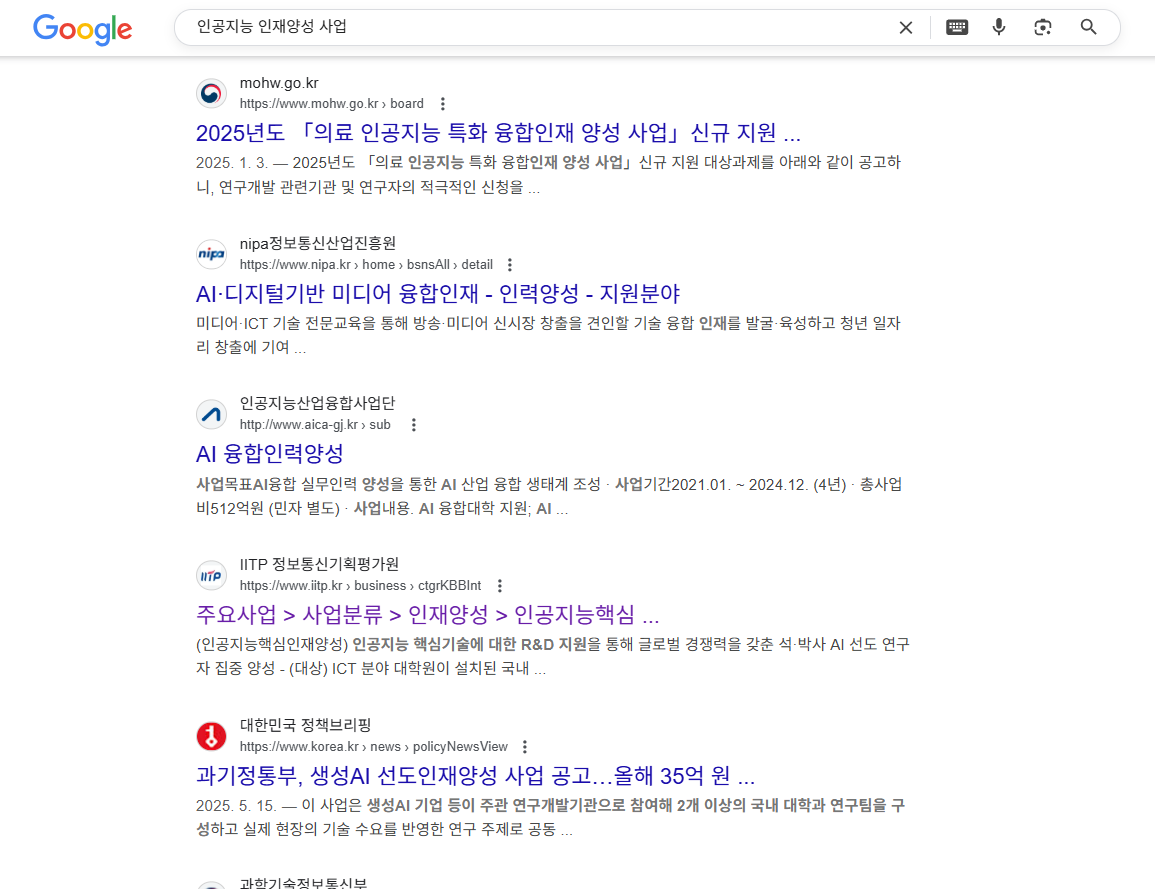Click https://www.mohw.go.kr › board URL
1155x889 pixels.
click(331, 104)
